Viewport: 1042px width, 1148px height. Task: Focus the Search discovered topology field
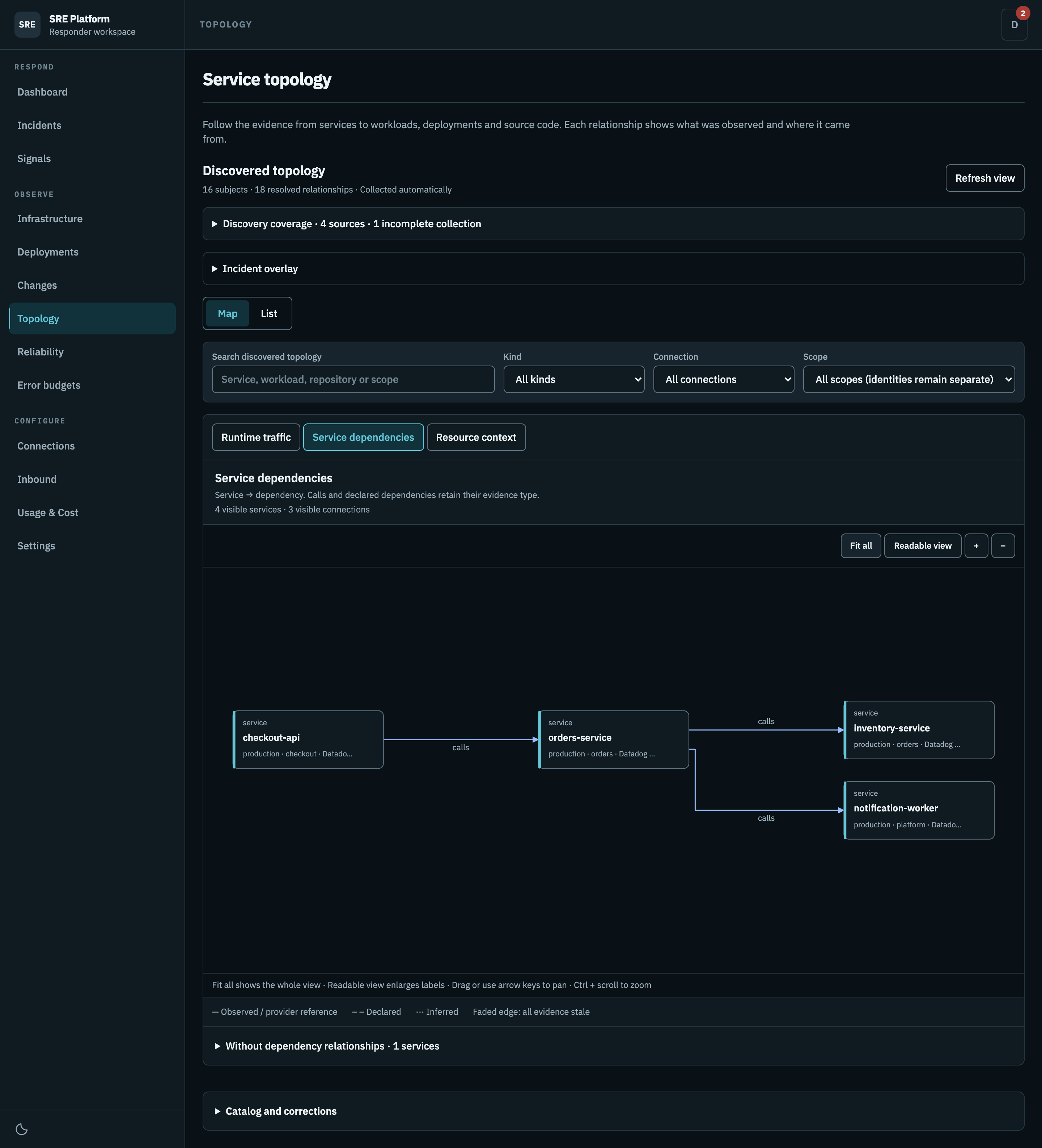(x=353, y=379)
